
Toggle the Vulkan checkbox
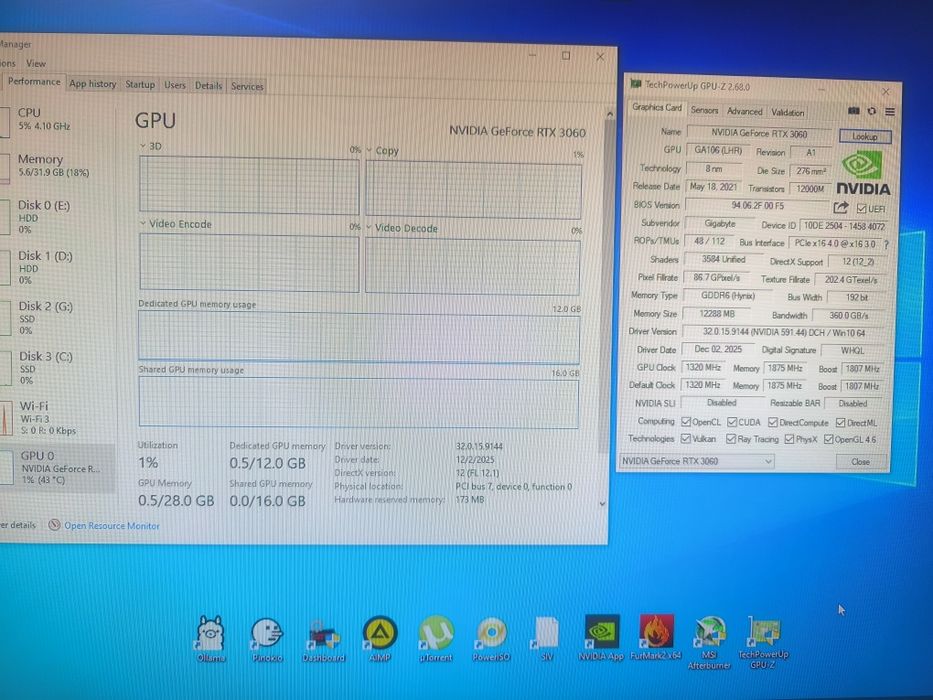[686, 438]
